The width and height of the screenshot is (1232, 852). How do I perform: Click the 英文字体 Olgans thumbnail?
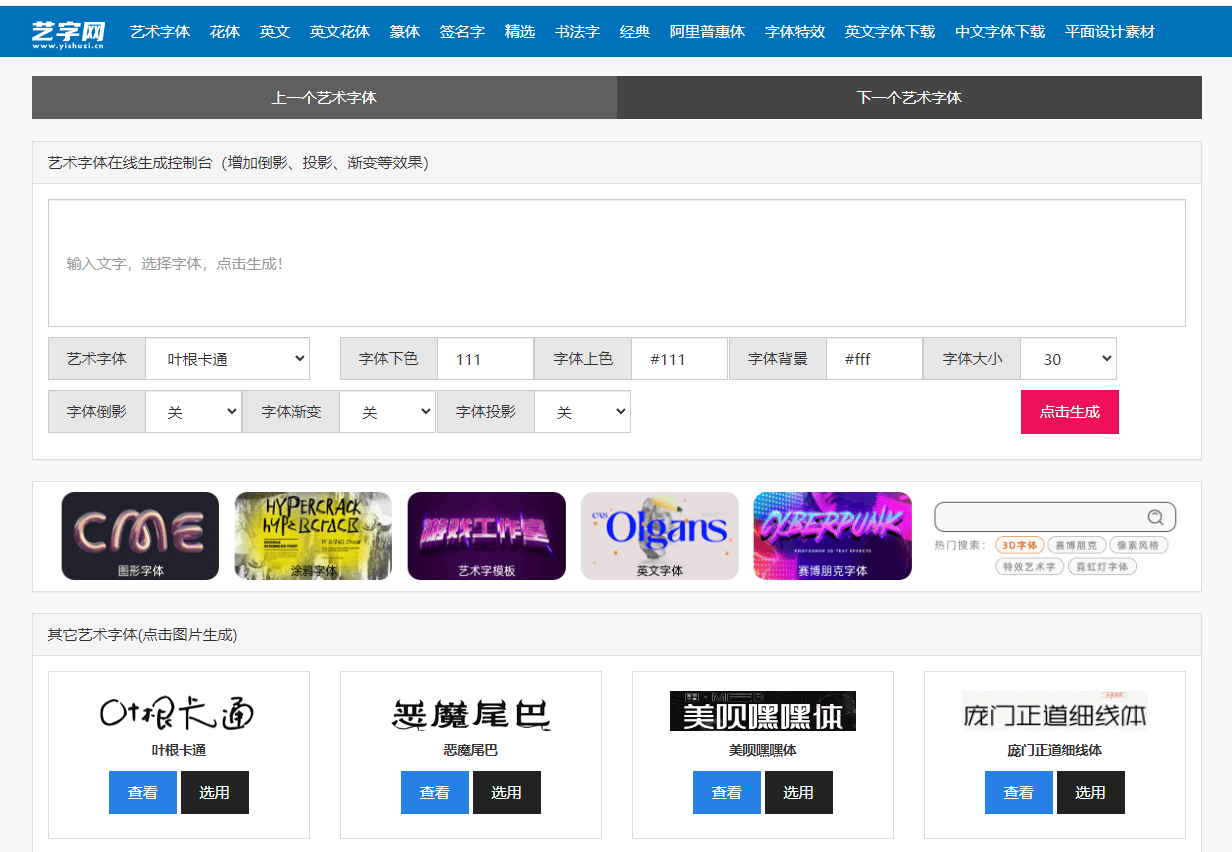click(659, 536)
